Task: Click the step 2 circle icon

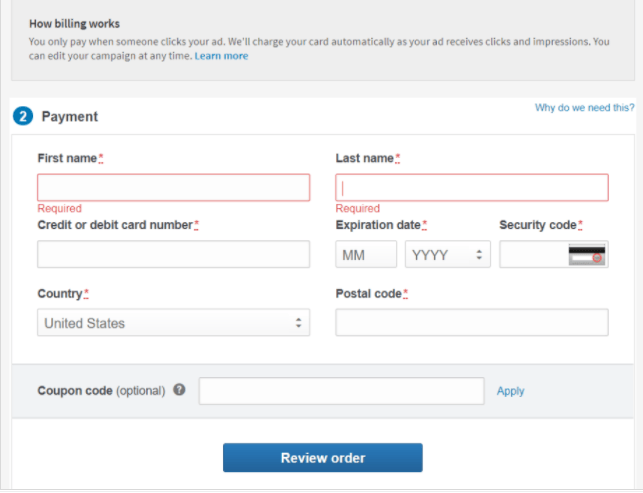Action: click(x=22, y=116)
